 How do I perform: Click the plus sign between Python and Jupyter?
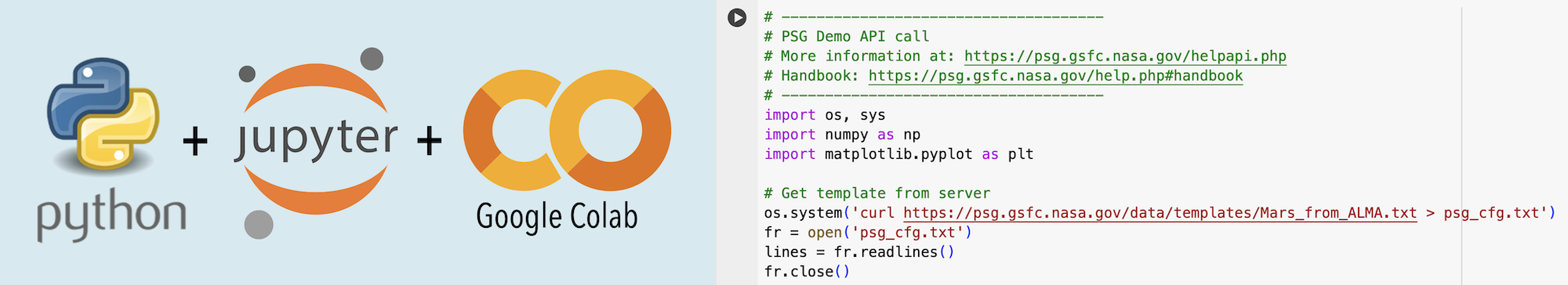click(x=195, y=142)
